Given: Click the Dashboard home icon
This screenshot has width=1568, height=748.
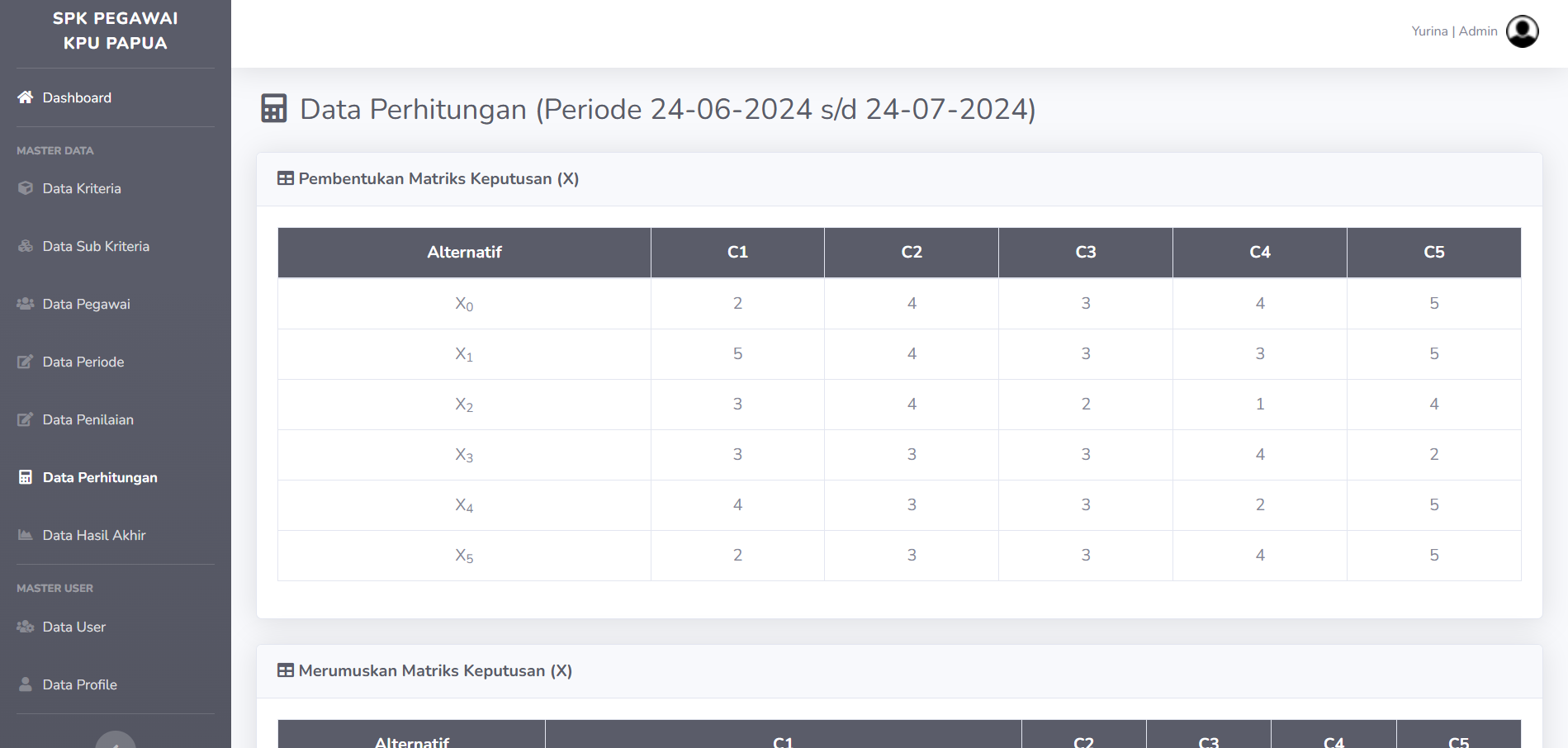Looking at the screenshot, I should click(x=26, y=97).
